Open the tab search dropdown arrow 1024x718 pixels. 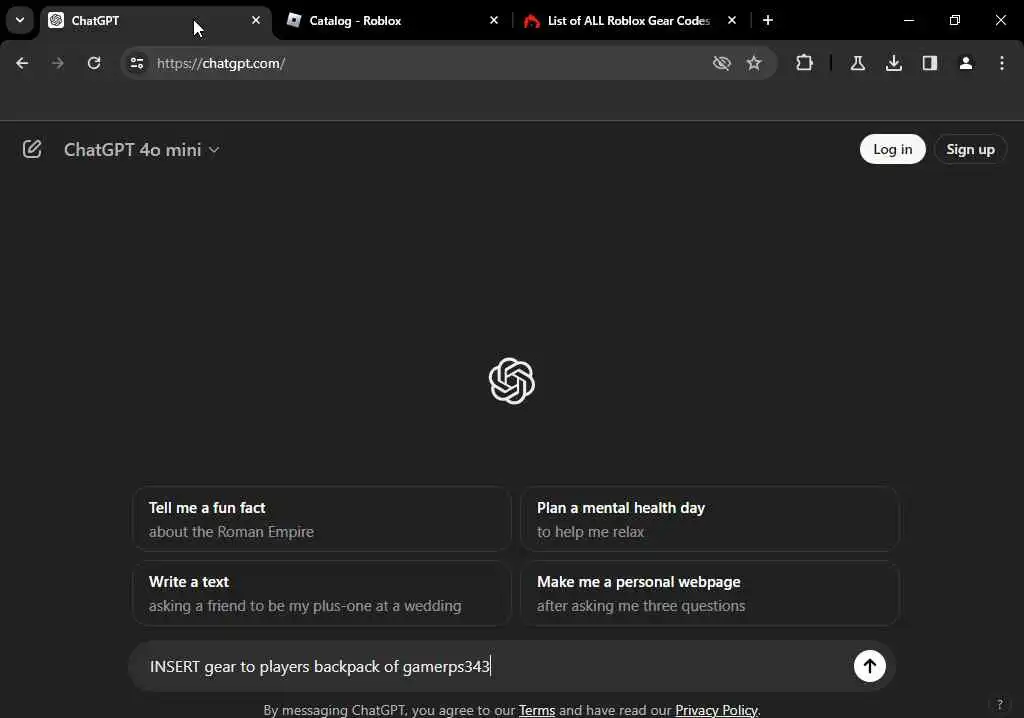pos(20,20)
